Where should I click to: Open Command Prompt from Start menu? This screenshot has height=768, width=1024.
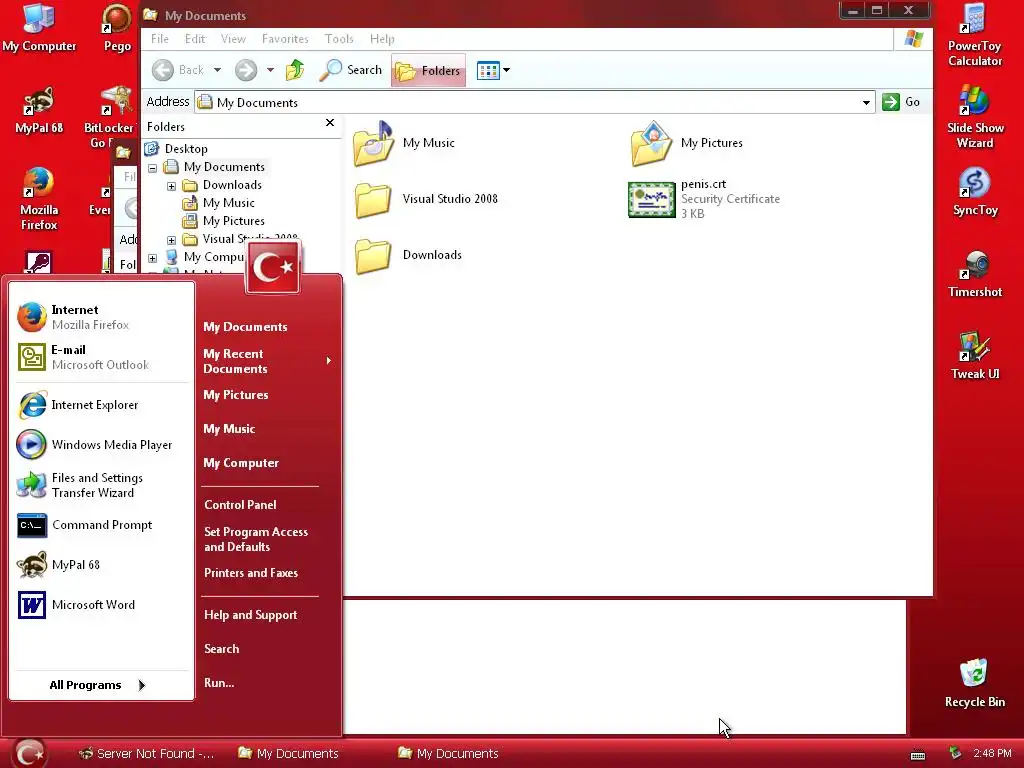point(101,525)
